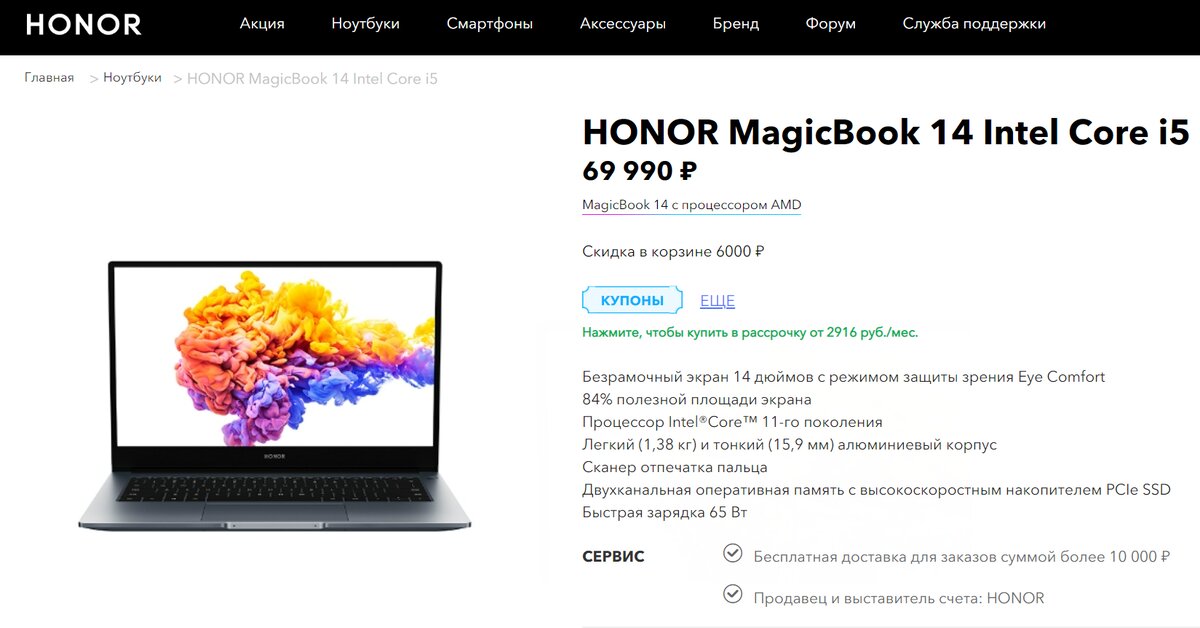Click the Главная breadcrumb link
This screenshot has height=628, width=1200.
(49, 78)
